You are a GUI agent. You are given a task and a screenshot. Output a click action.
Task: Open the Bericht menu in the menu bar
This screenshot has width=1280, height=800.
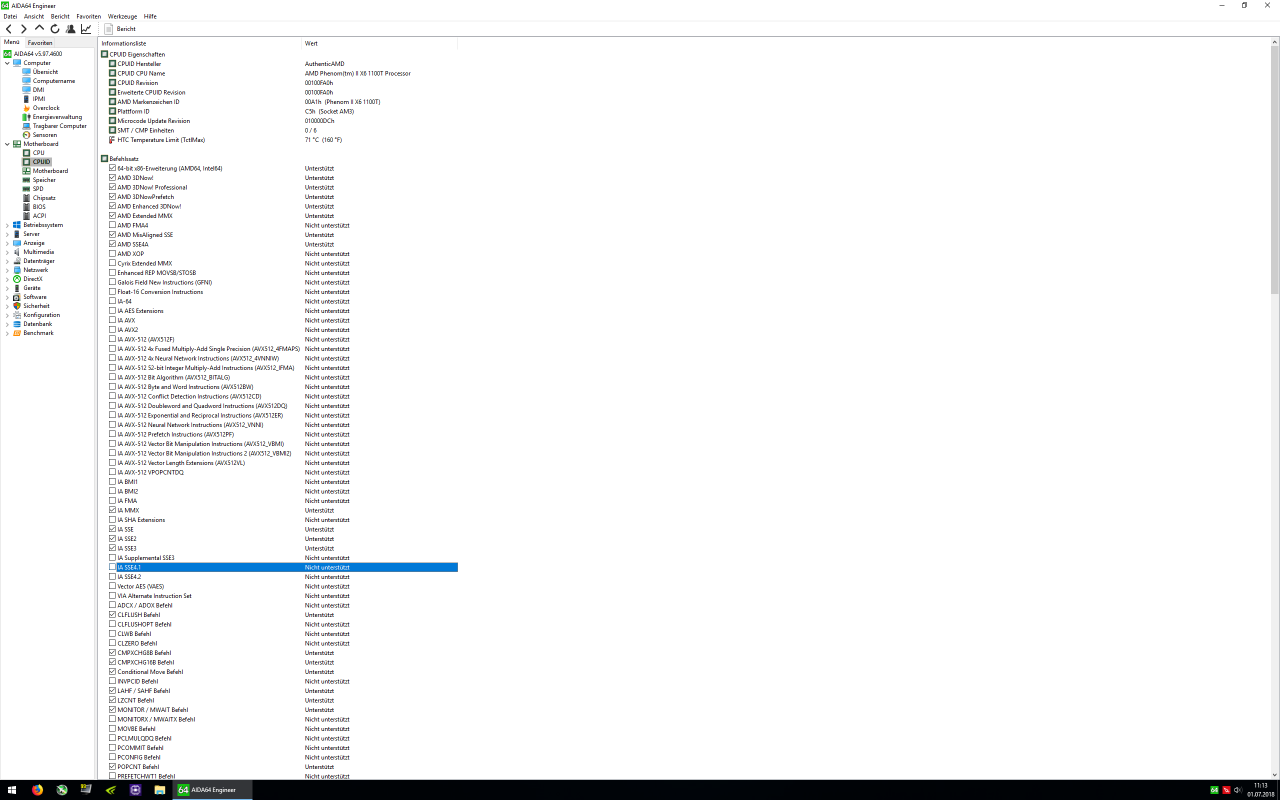60,16
